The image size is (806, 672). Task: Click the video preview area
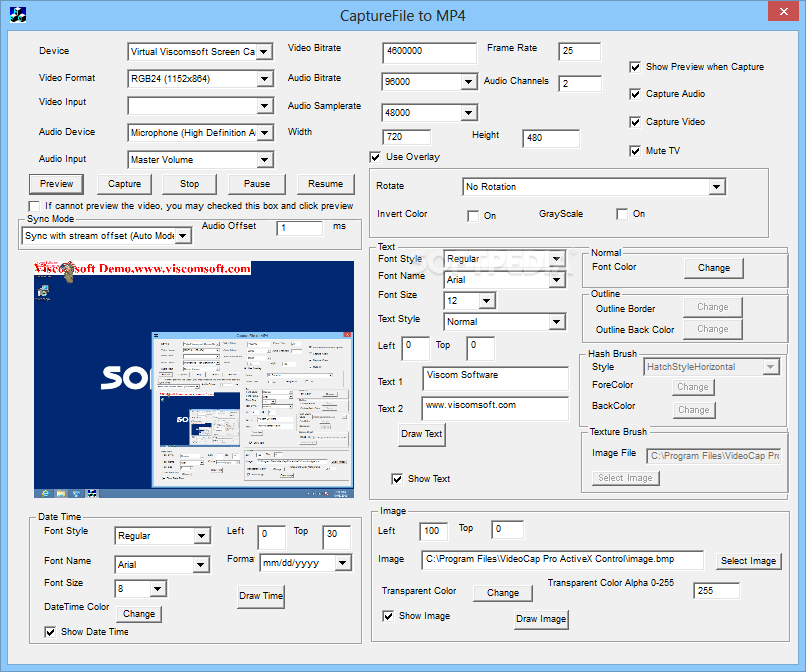coord(194,379)
